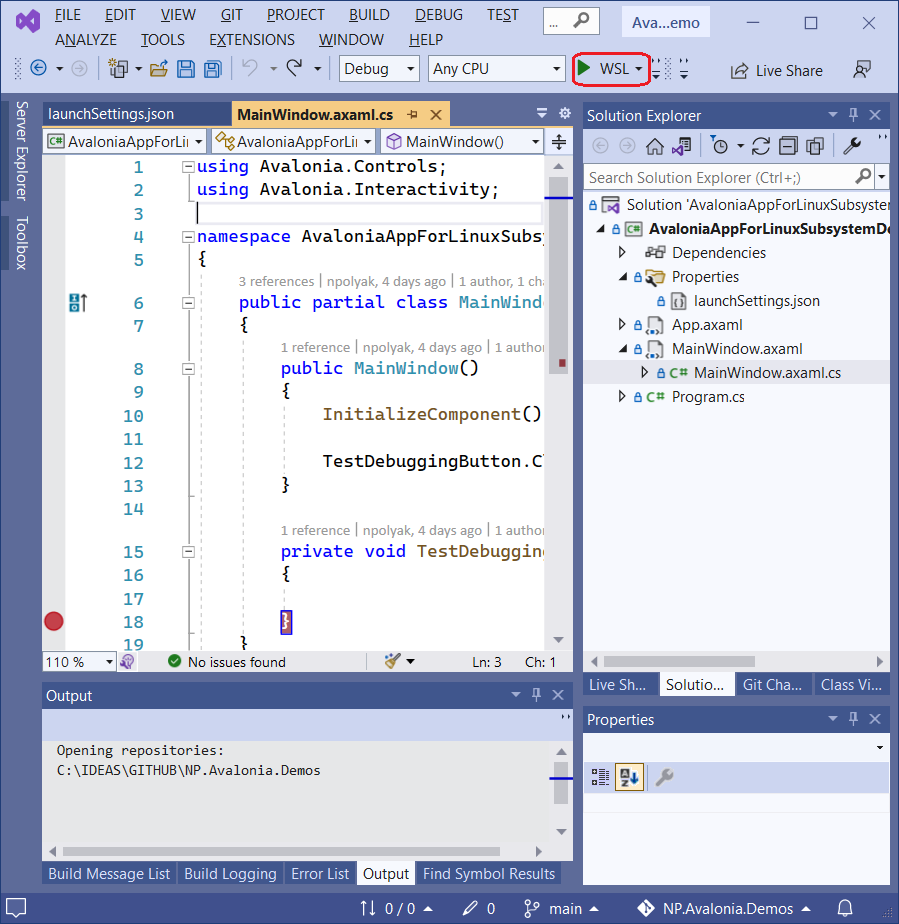Screen dimensions: 899x924
Task: Click Solution Explorer Home icon
Action: tap(655, 146)
